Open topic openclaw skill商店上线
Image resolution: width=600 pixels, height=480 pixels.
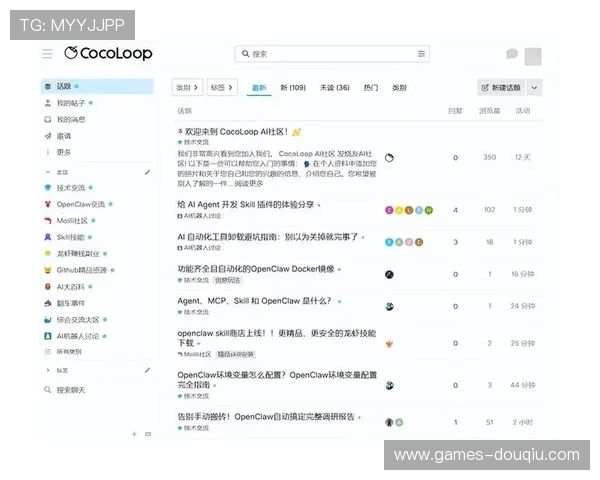tap(276, 338)
